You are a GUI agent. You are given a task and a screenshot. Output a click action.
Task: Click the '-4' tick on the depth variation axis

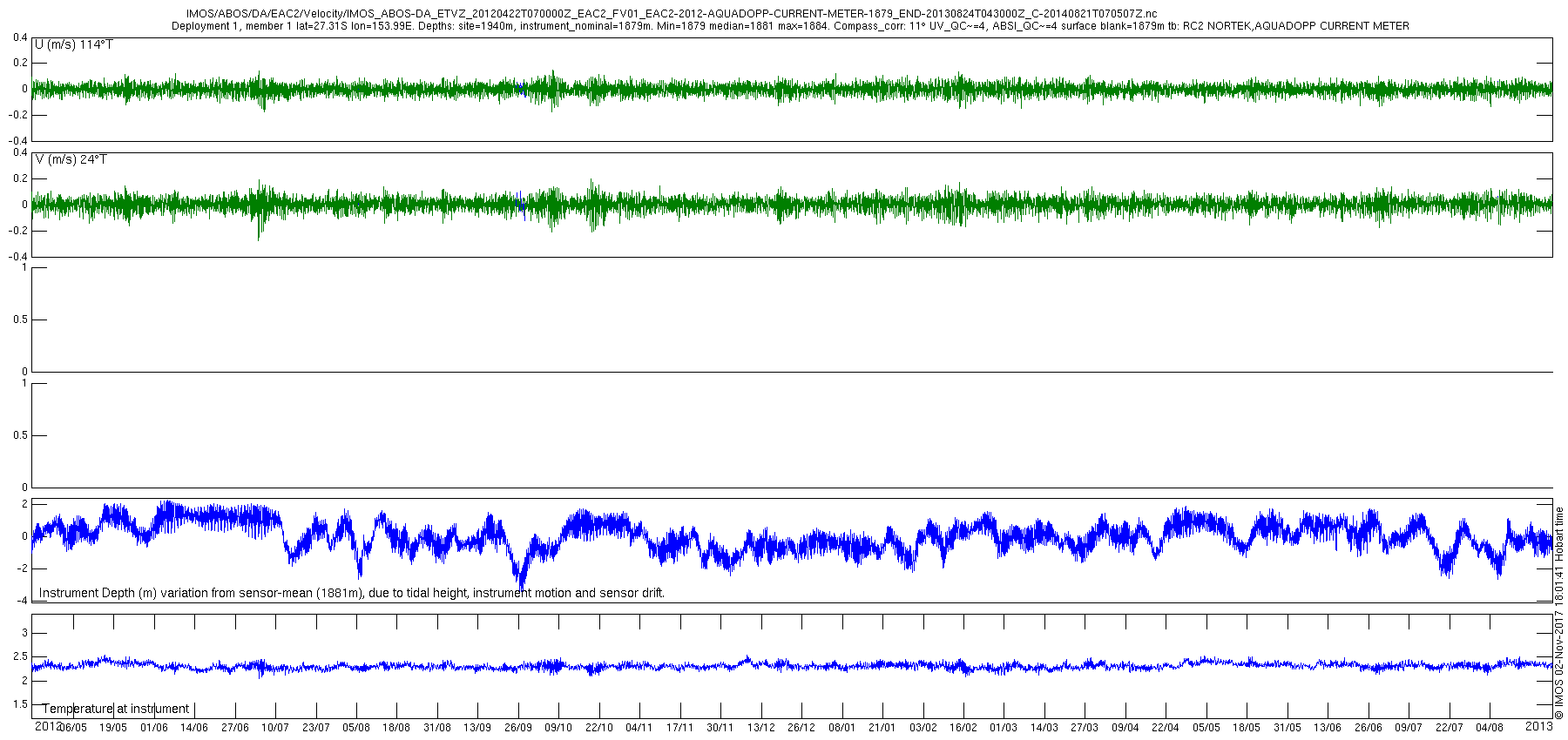click(x=21, y=601)
